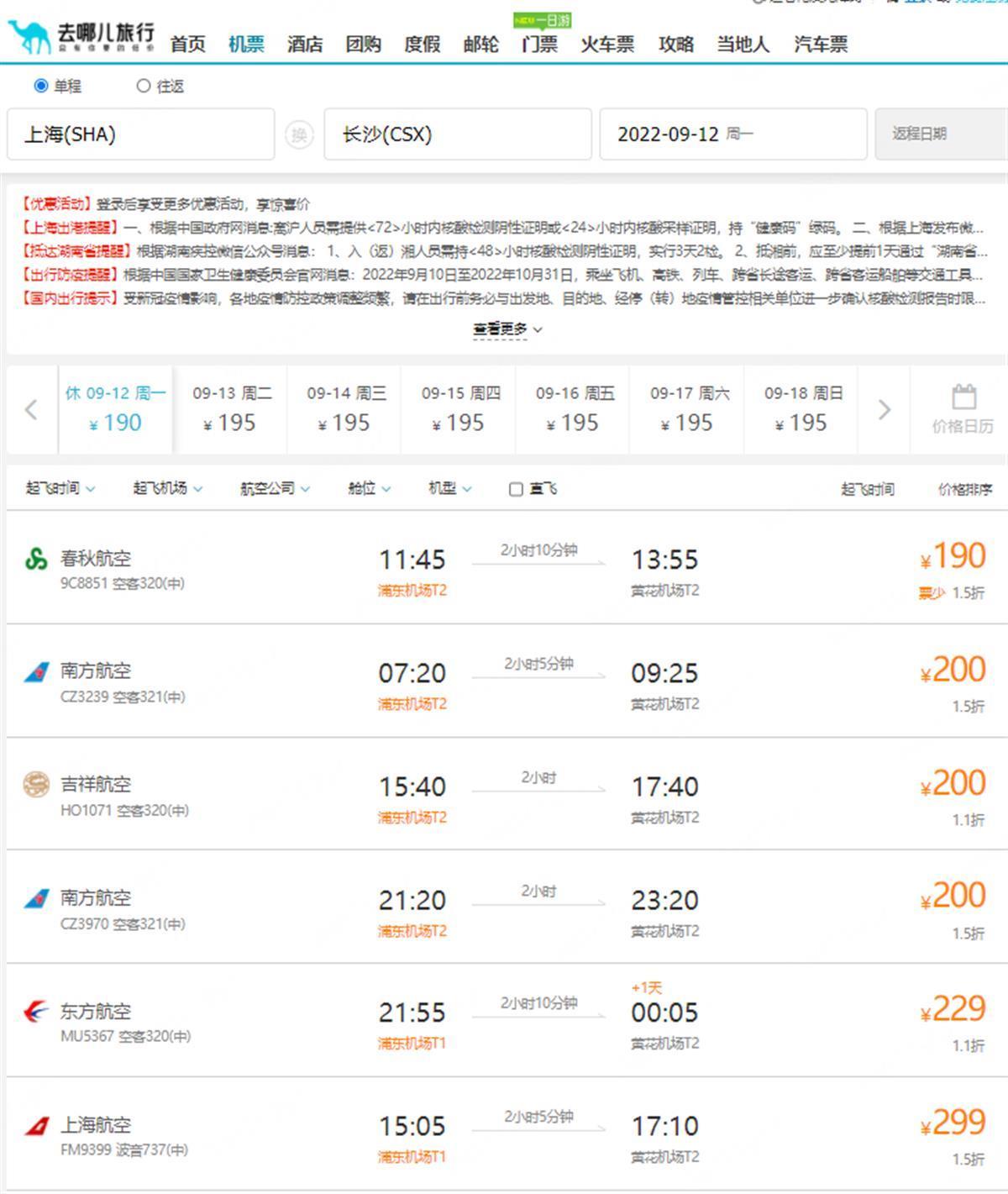Select the 往返 round-trip radio button
This screenshot has height=1194, width=1008.
click(143, 86)
